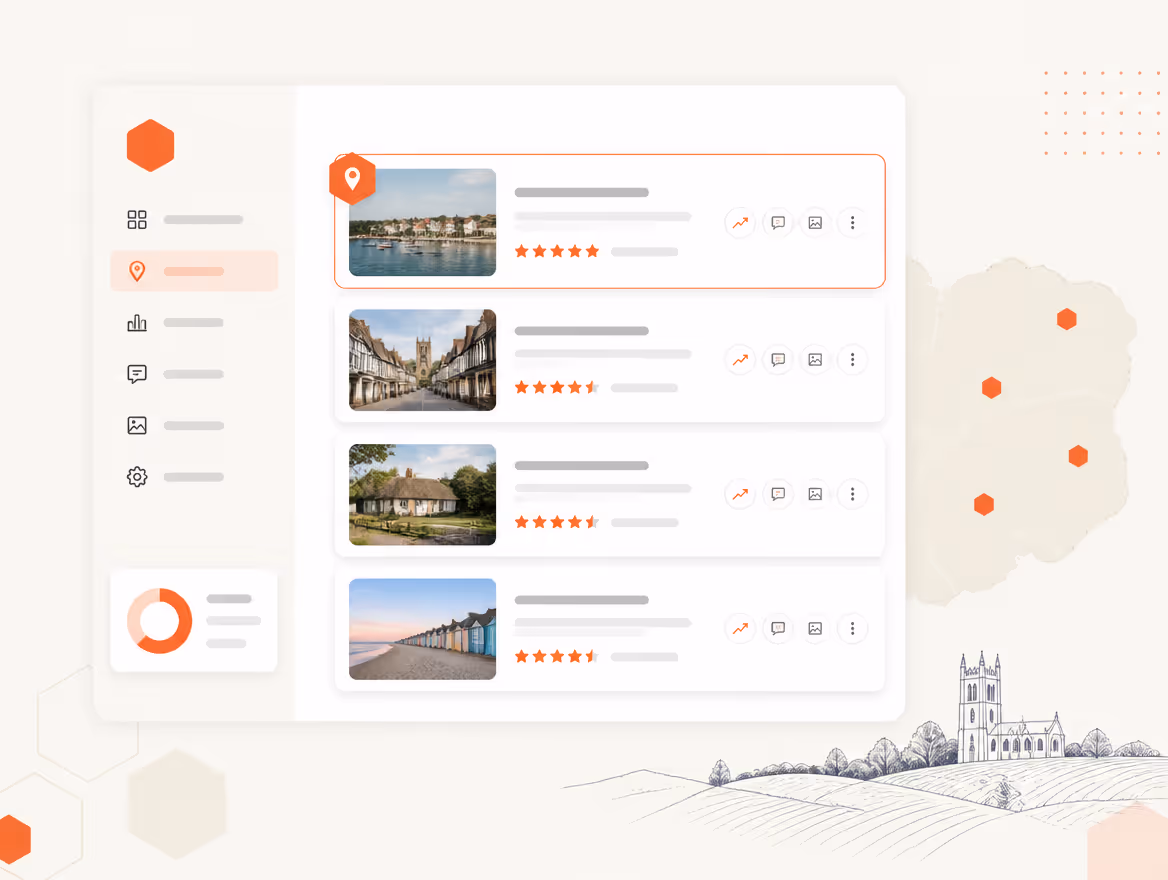Viewport: 1168px width, 880px height.
Task: Click the thatched cottage listing thumbnail
Action: (x=422, y=494)
